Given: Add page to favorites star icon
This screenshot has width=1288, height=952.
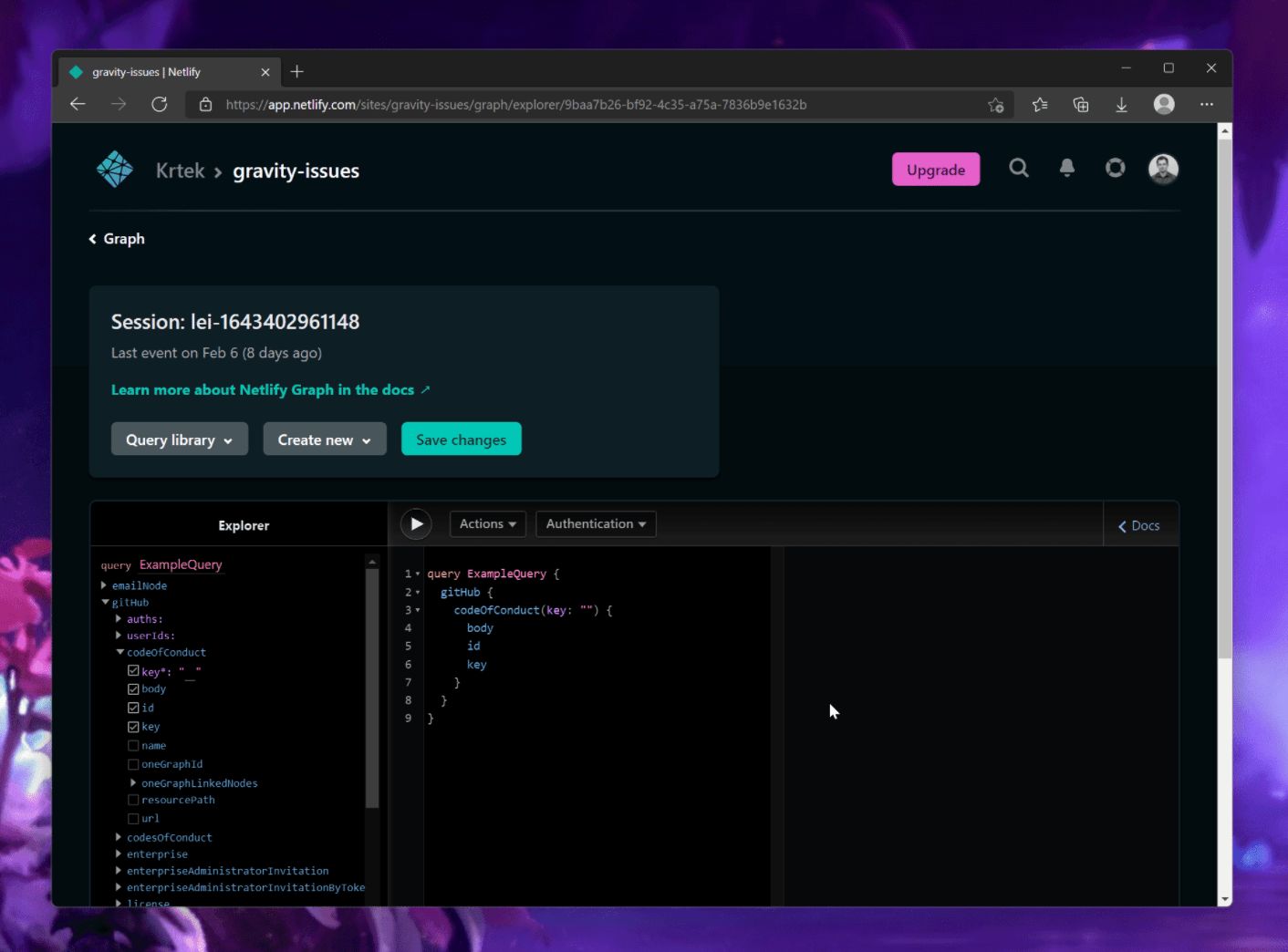Looking at the screenshot, I should pyautogui.click(x=996, y=105).
